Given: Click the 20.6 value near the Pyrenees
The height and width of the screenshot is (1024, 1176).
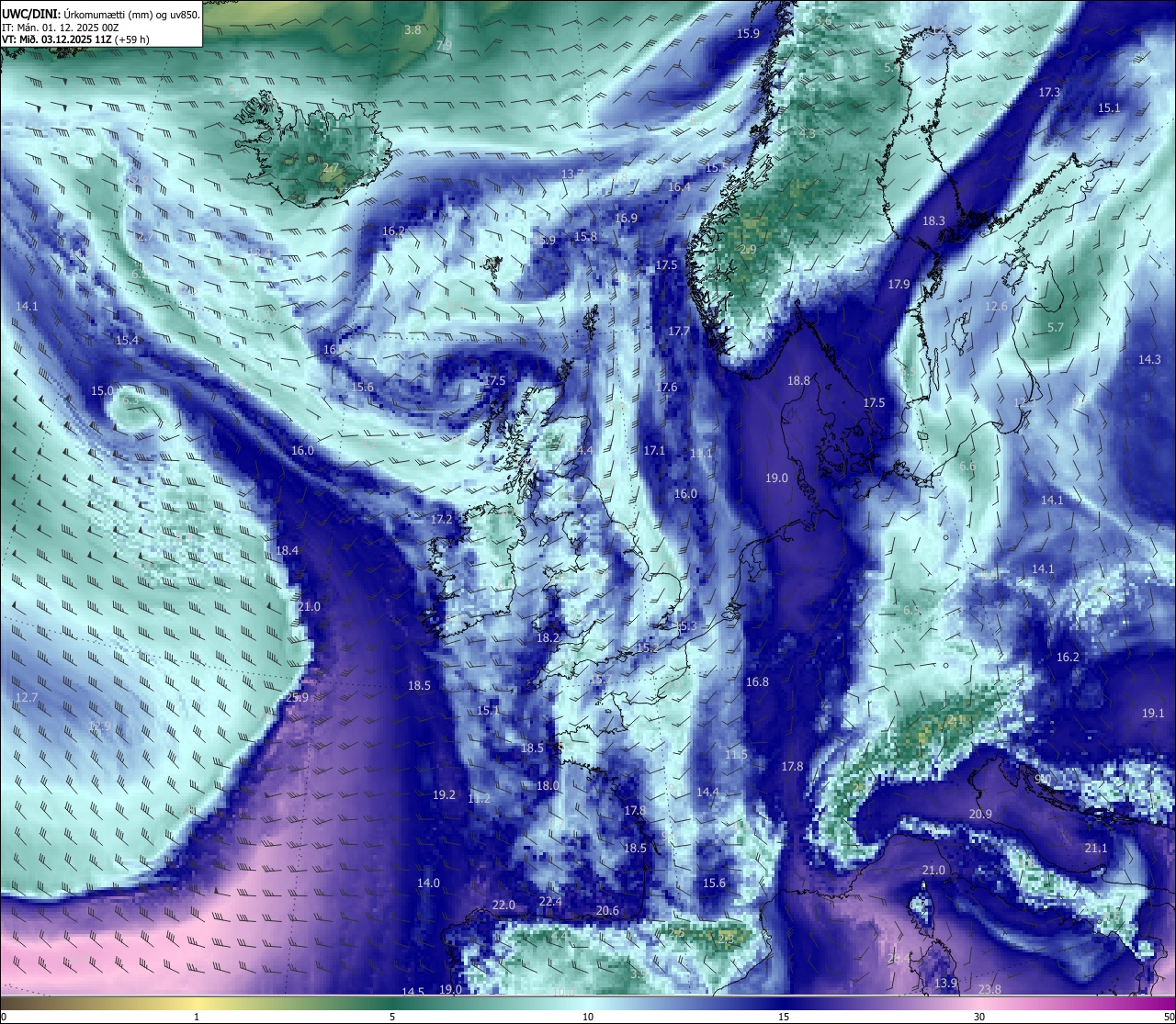Looking at the screenshot, I should [x=607, y=911].
